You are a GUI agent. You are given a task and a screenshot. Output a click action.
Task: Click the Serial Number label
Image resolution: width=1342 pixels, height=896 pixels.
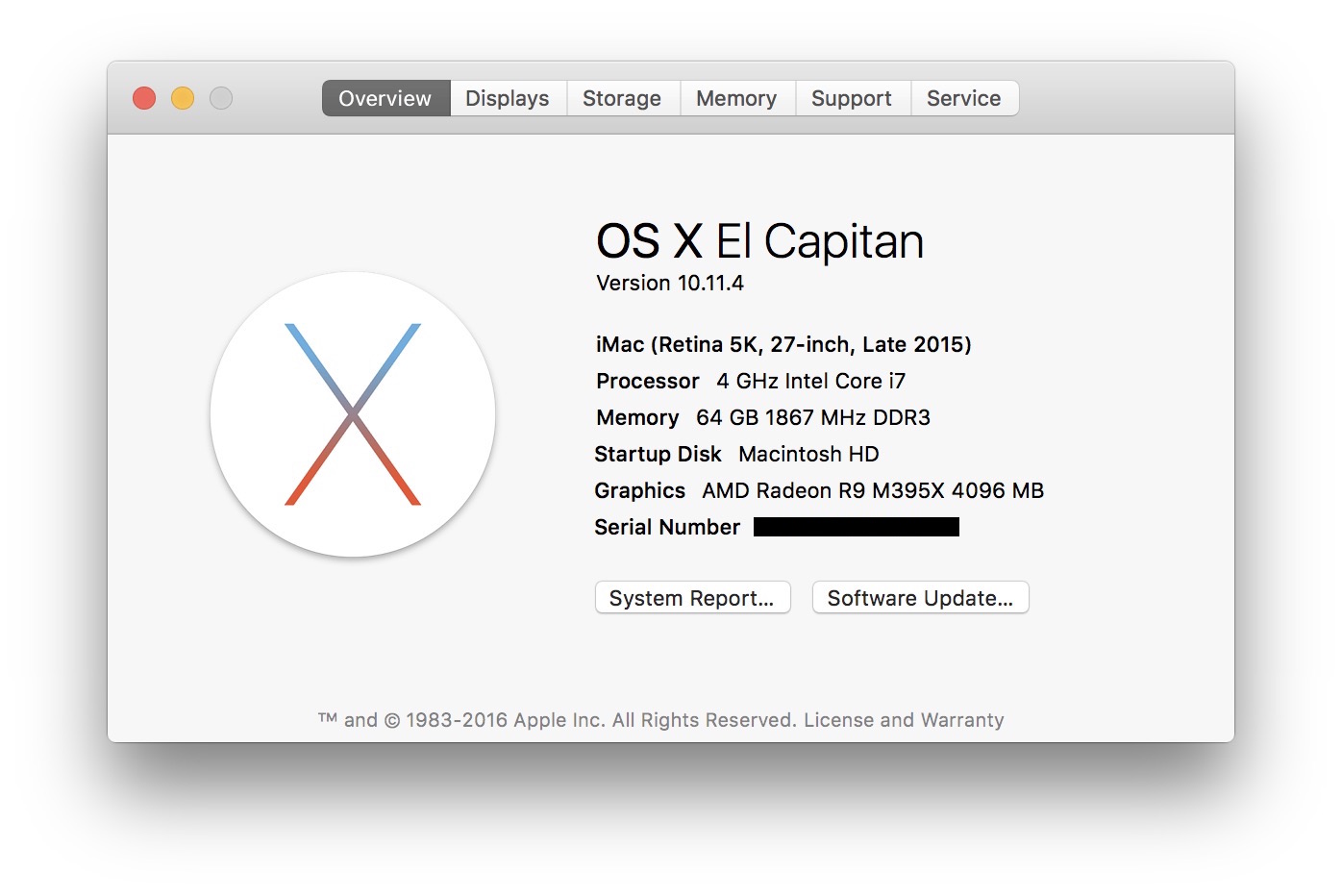[x=667, y=528]
